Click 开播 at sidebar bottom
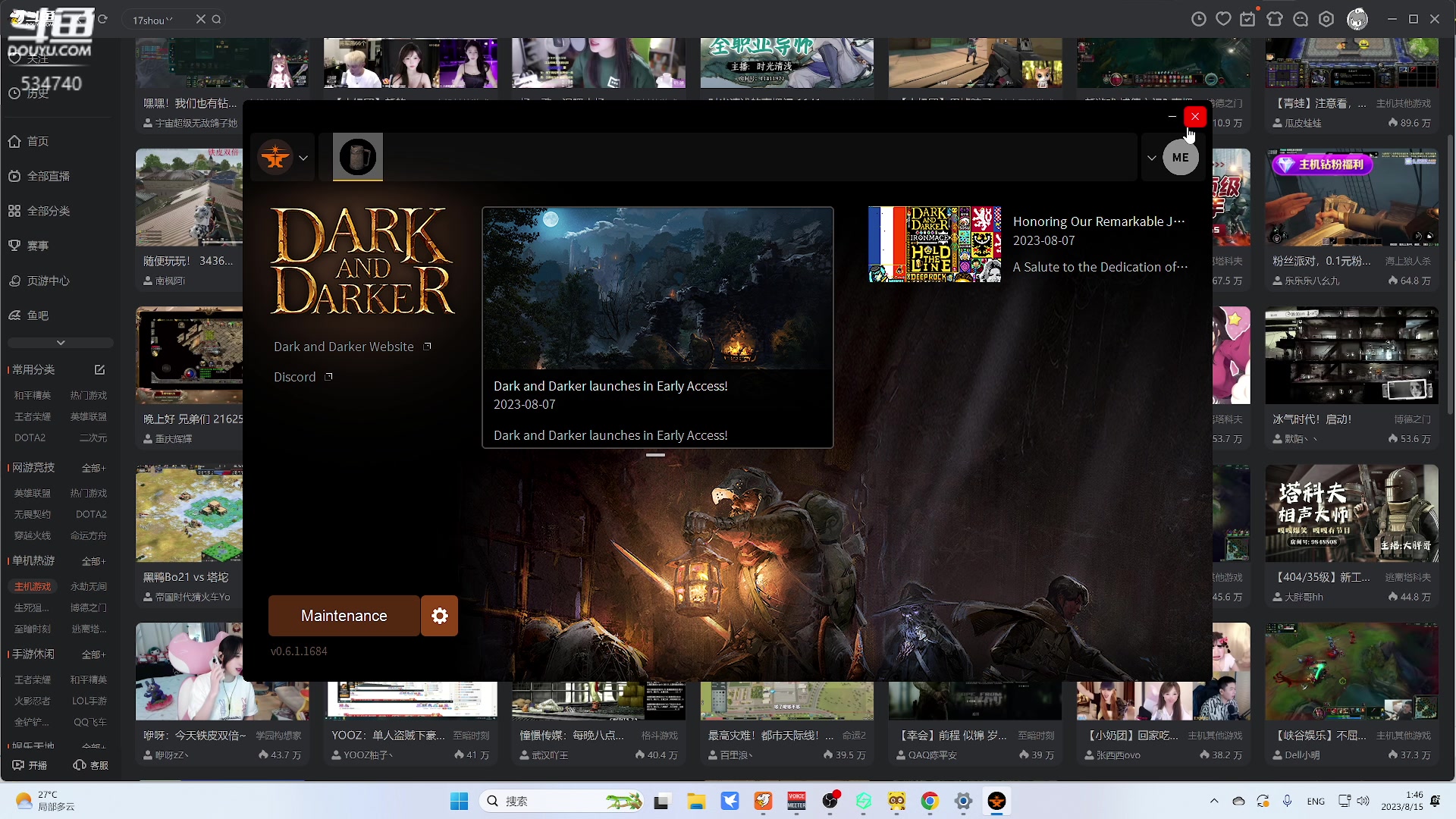1456x819 pixels. pyautogui.click(x=30, y=766)
